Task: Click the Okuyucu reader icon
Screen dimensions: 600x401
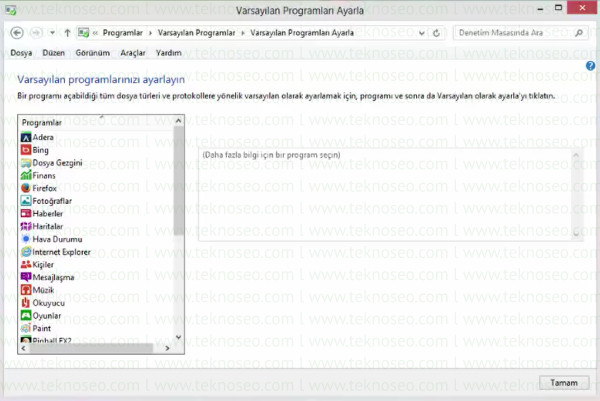Action: [x=26, y=303]
